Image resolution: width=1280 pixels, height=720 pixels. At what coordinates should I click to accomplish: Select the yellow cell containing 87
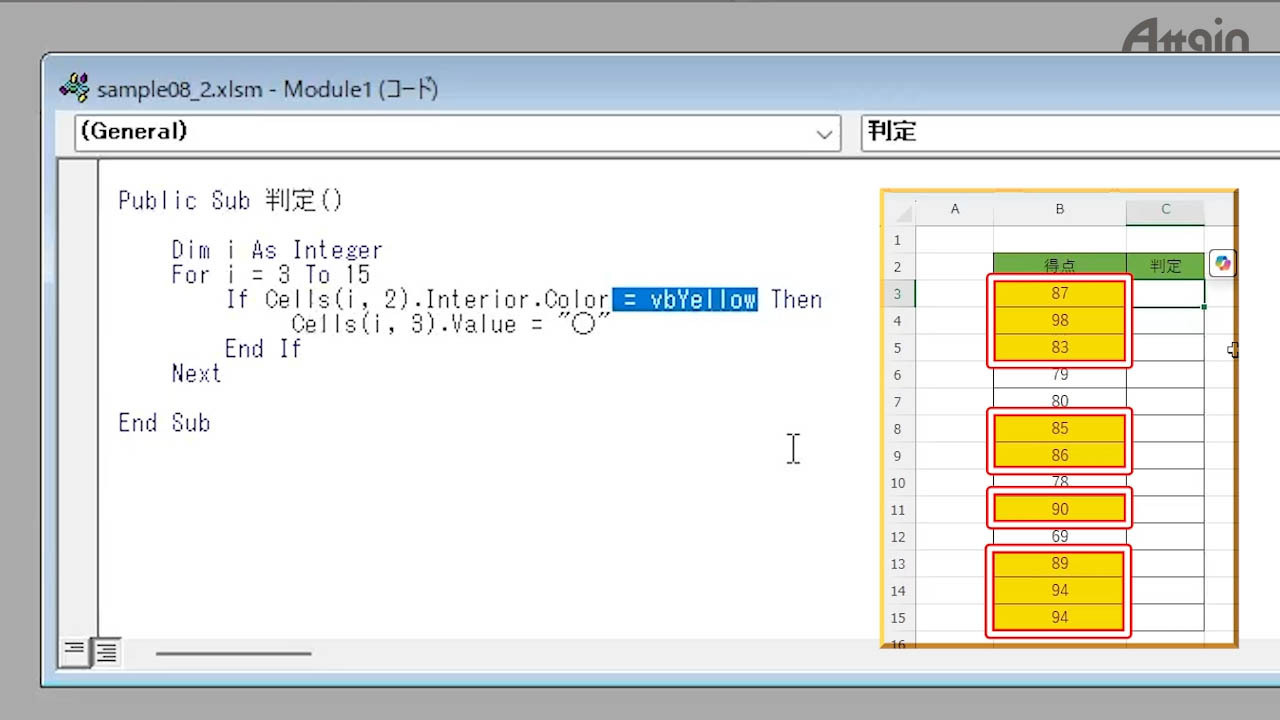(x=1059, y=293)
